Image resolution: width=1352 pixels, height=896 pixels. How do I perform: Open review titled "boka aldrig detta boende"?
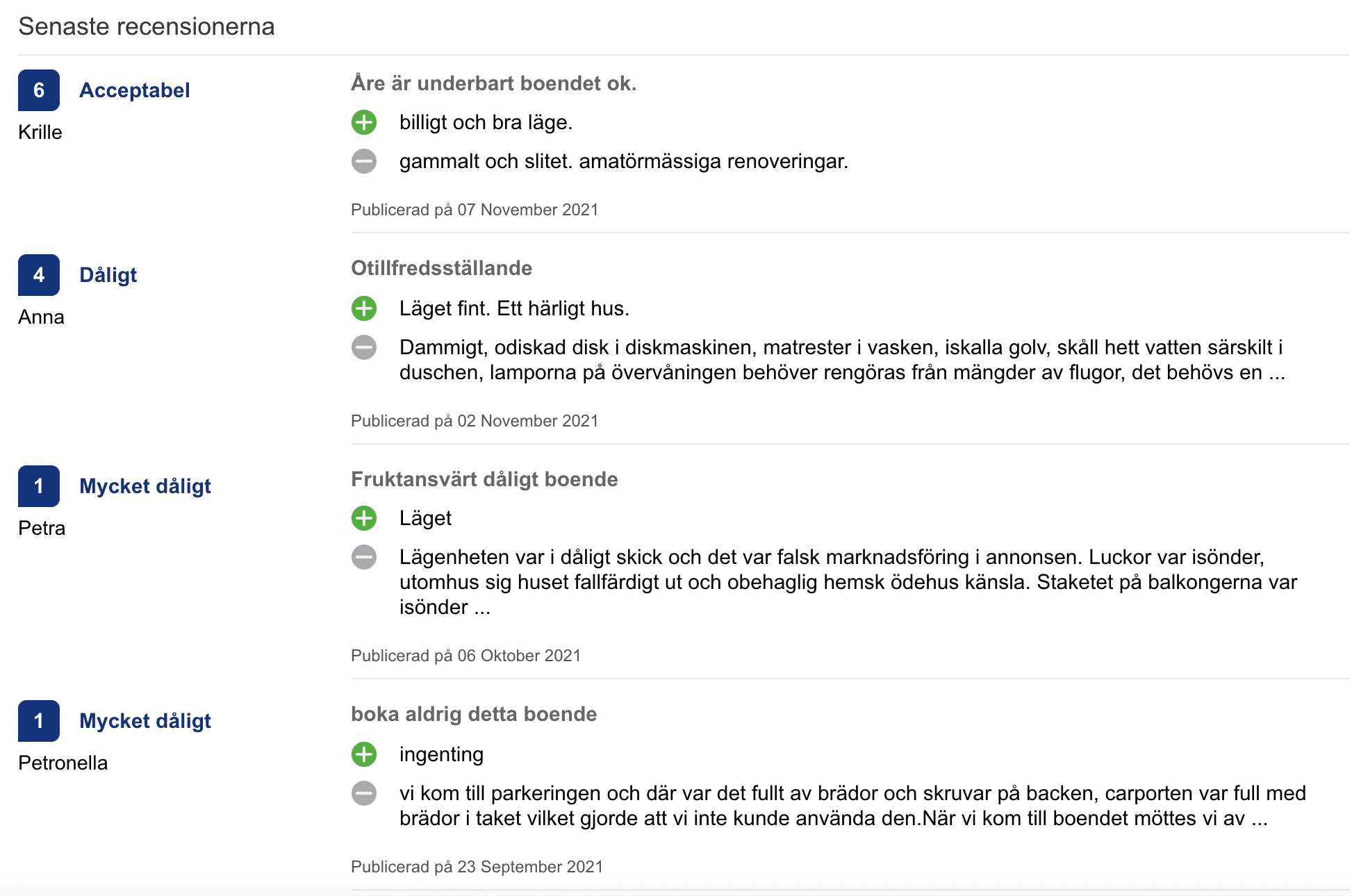[x=474, y=714]
